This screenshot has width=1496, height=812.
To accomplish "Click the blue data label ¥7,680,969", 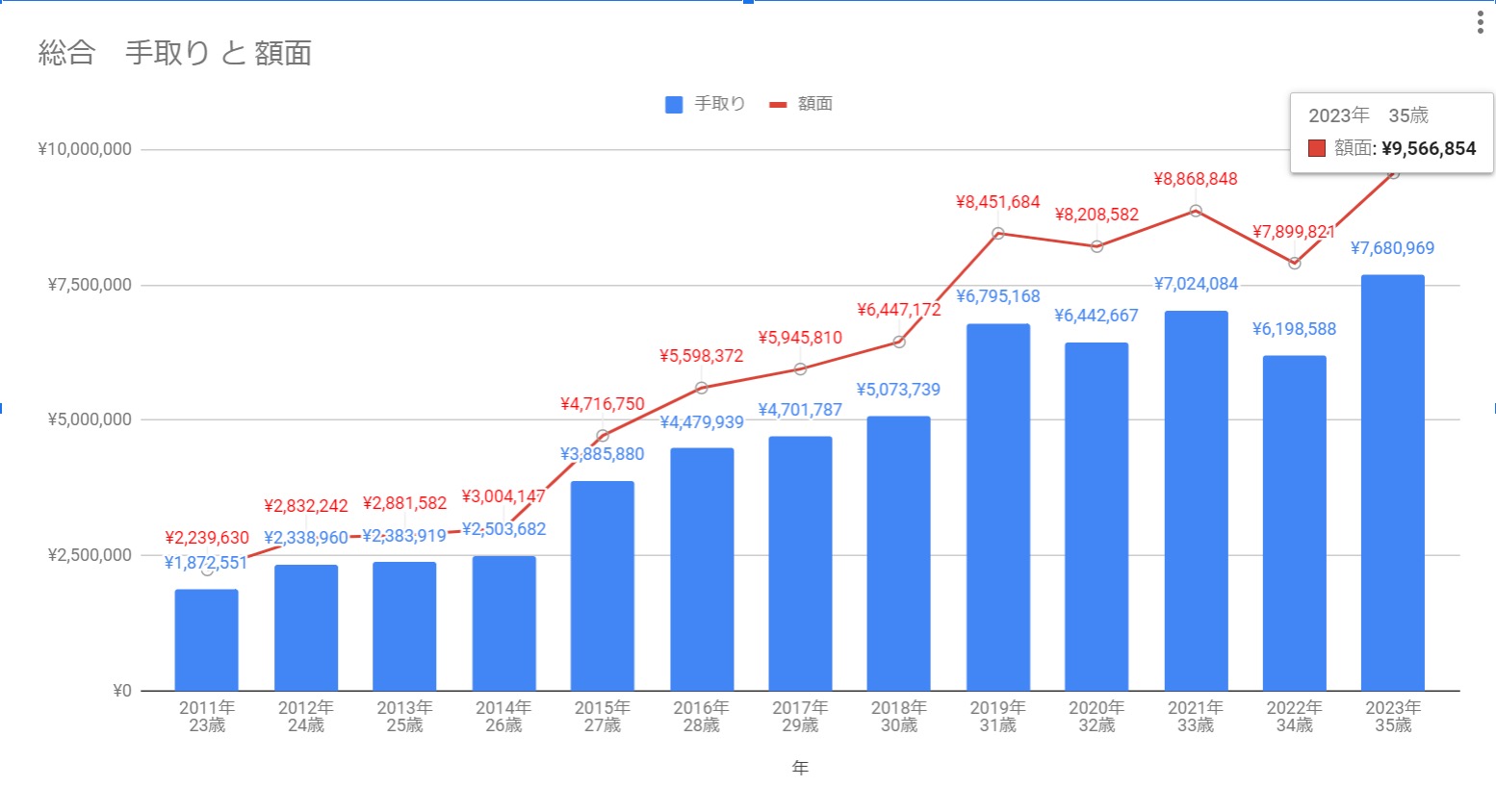I will tap(1393, 248).
